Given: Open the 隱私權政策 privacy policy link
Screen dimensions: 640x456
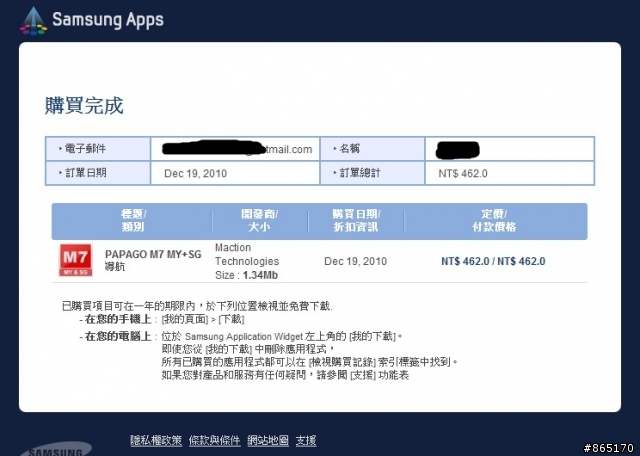Looking at the screenshot, I should [x=156, y=440].
